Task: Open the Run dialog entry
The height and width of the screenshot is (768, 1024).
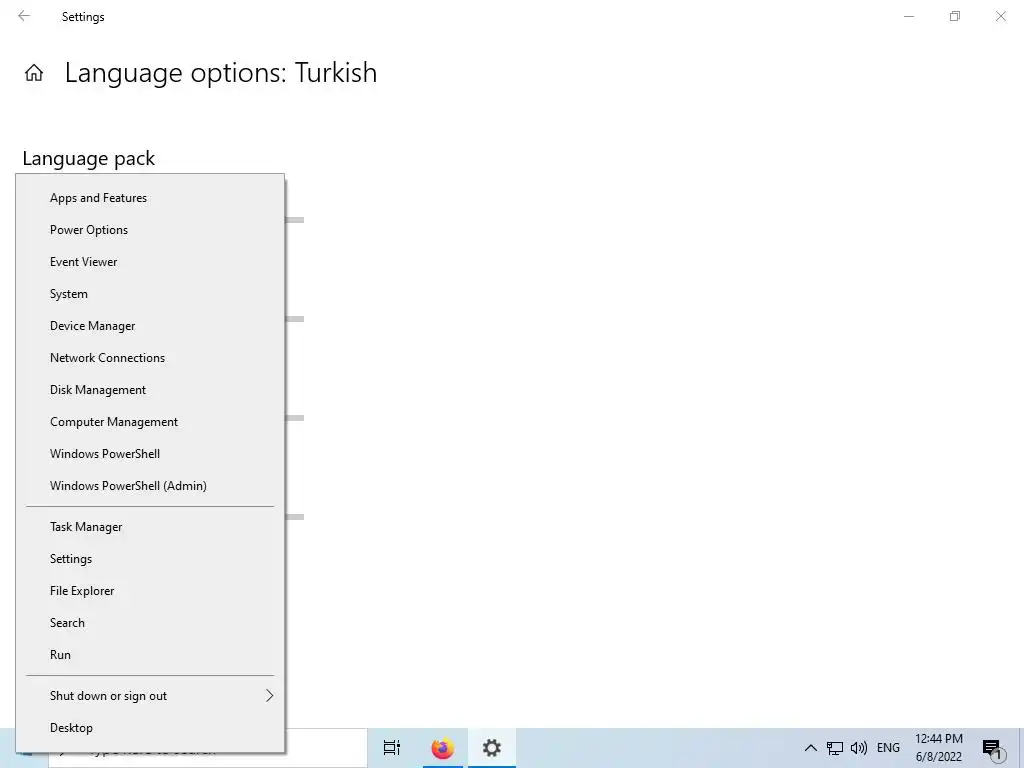Action: [x=150, y=655]
